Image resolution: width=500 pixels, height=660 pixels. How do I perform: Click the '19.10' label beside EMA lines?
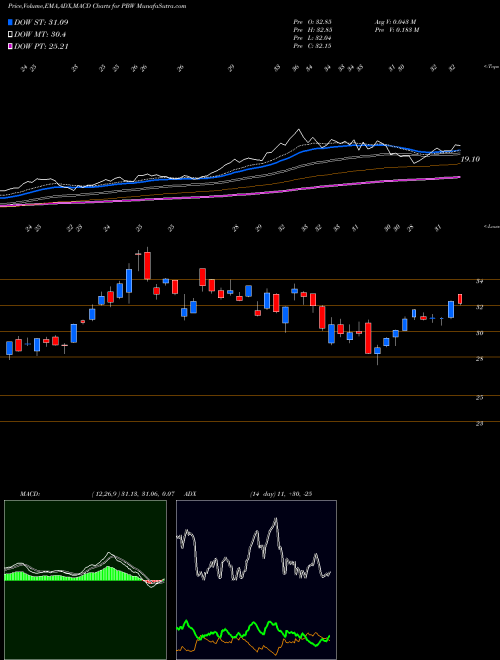470,160
